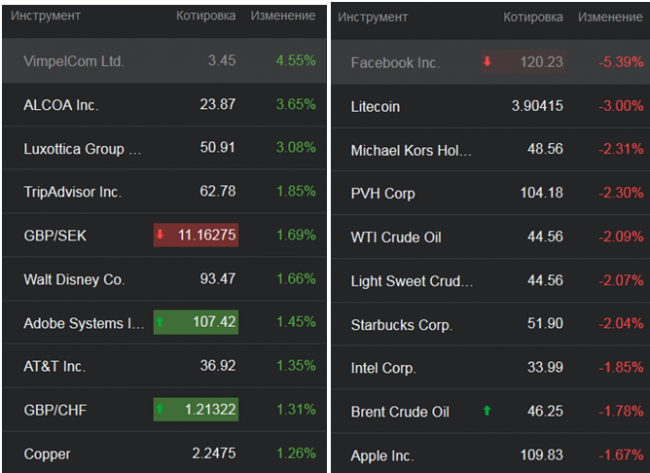Click the green up arrow on Adobe Systems

pos(162,322)
